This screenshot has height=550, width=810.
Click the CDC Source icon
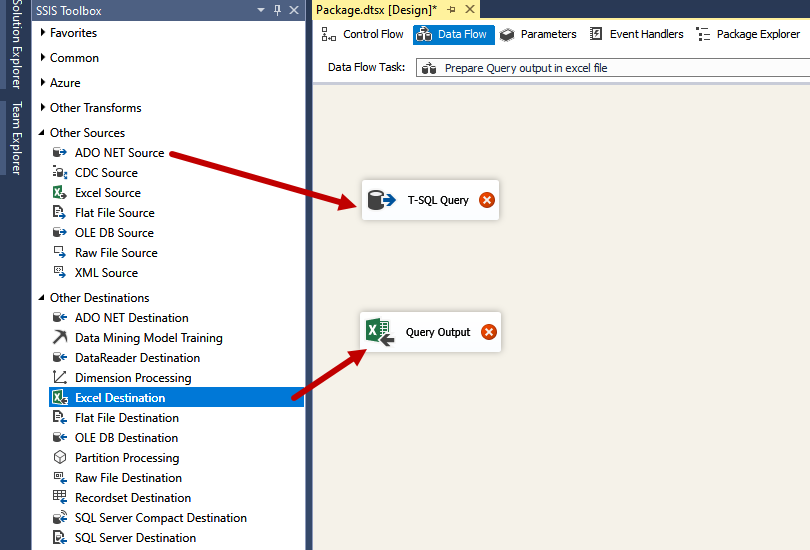(60, 172)
